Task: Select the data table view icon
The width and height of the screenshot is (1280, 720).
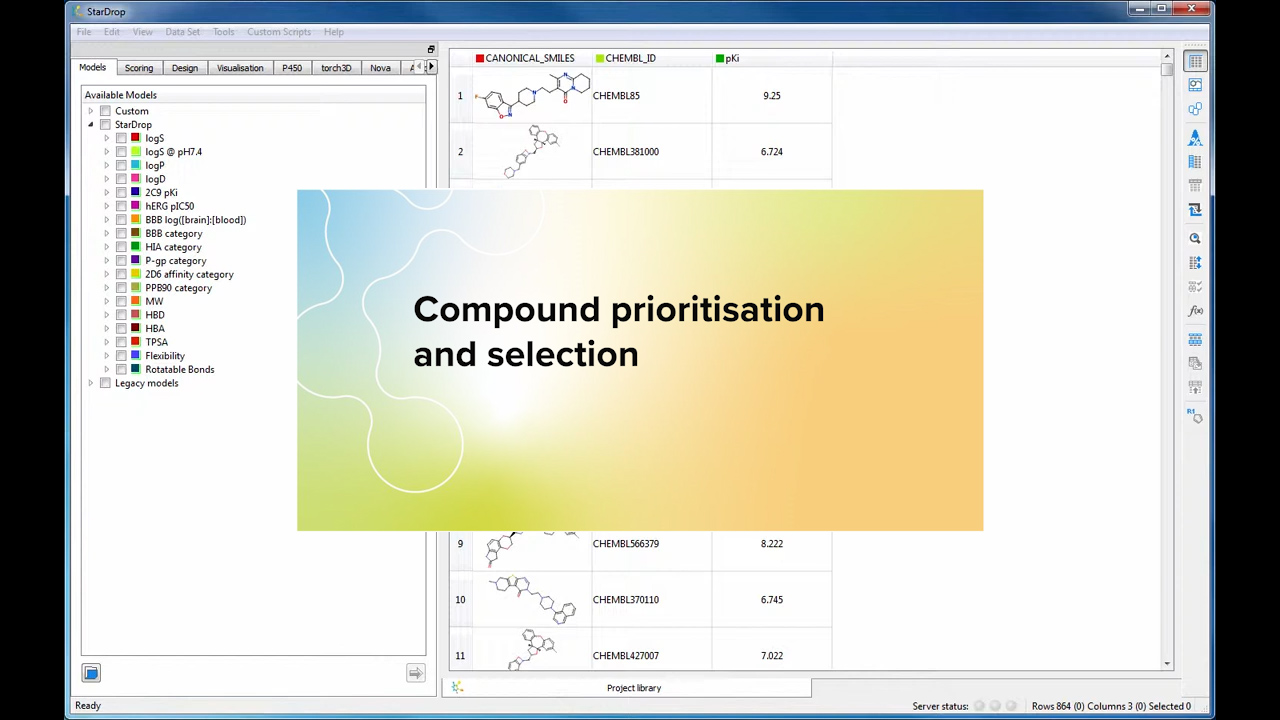Action: (1195, 60)
